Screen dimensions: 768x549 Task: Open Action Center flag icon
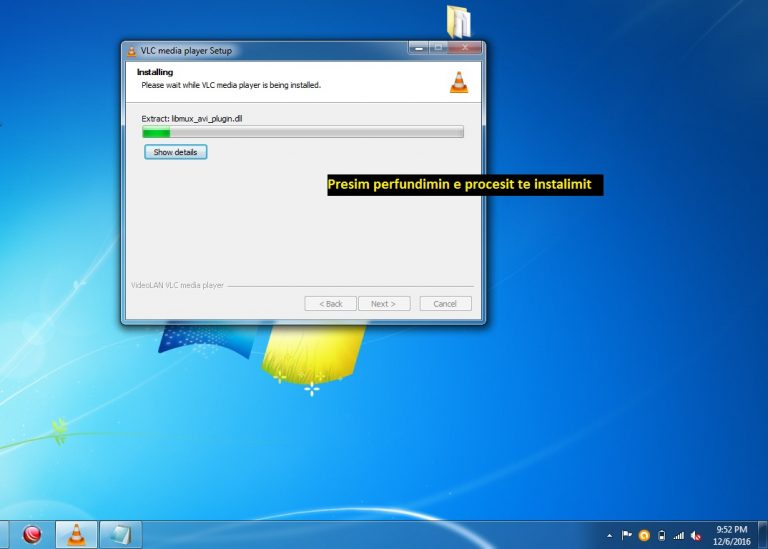(626, 535)
